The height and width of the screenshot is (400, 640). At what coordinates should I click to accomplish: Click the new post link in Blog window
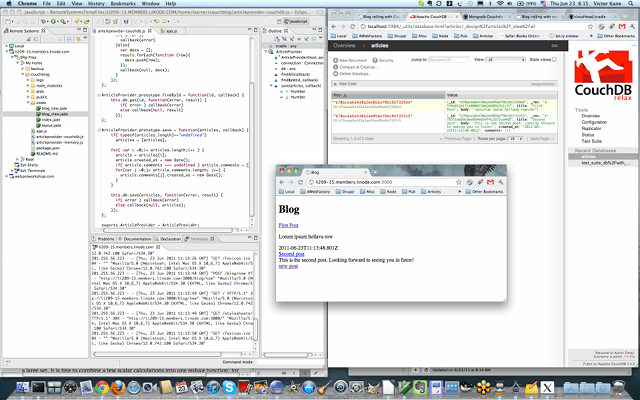[x=288, y=266]
